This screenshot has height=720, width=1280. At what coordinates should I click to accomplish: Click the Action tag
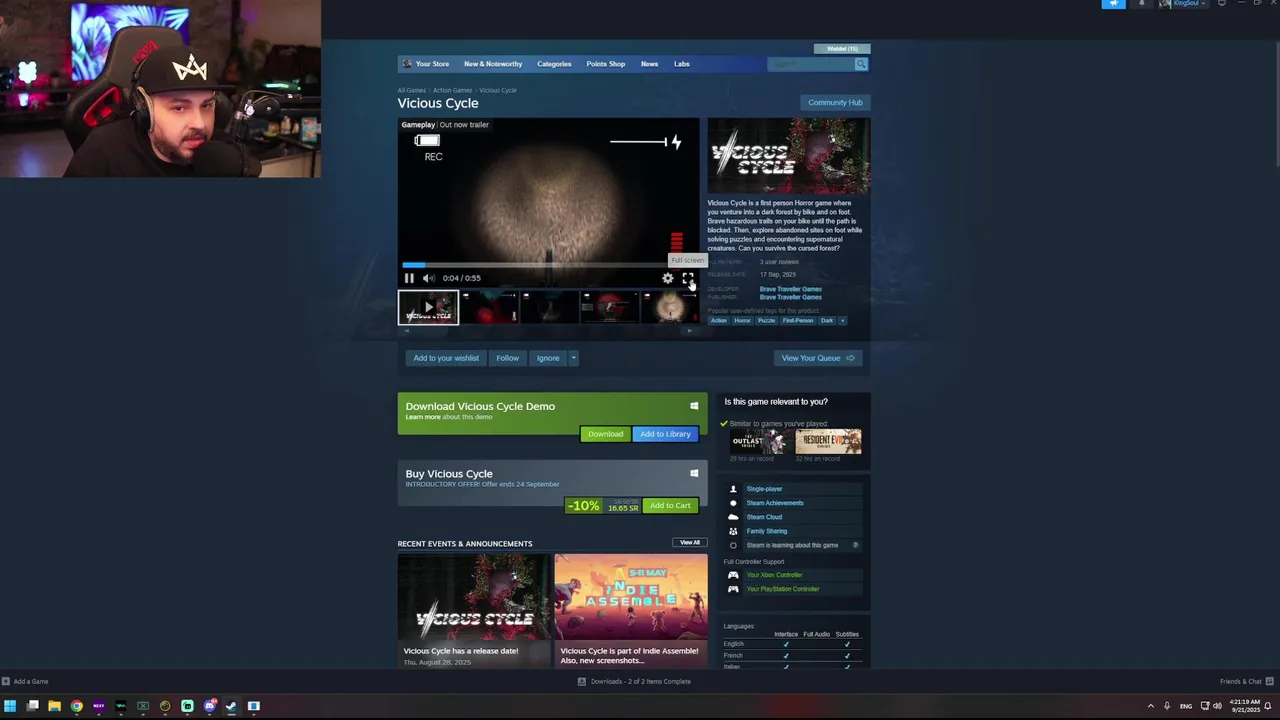click(x=719, y=321)
